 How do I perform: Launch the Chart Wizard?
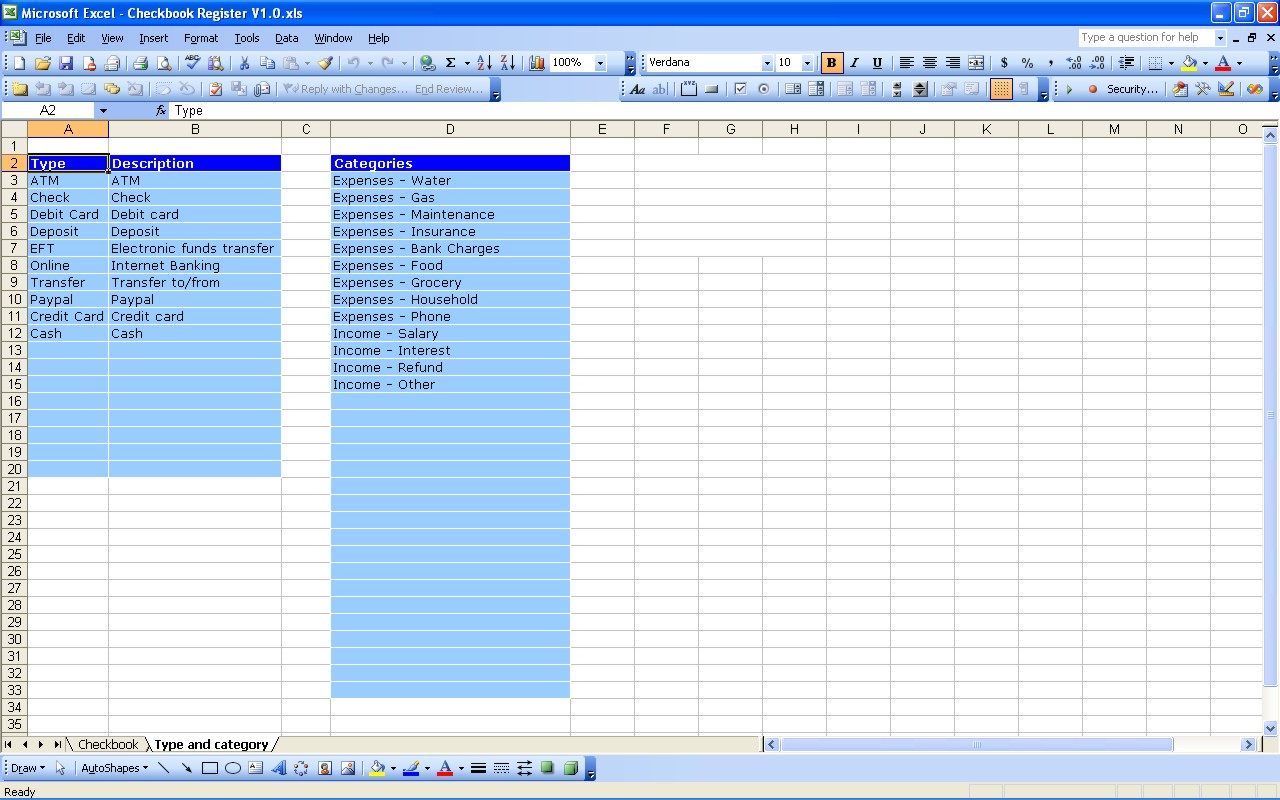point(536,62)
